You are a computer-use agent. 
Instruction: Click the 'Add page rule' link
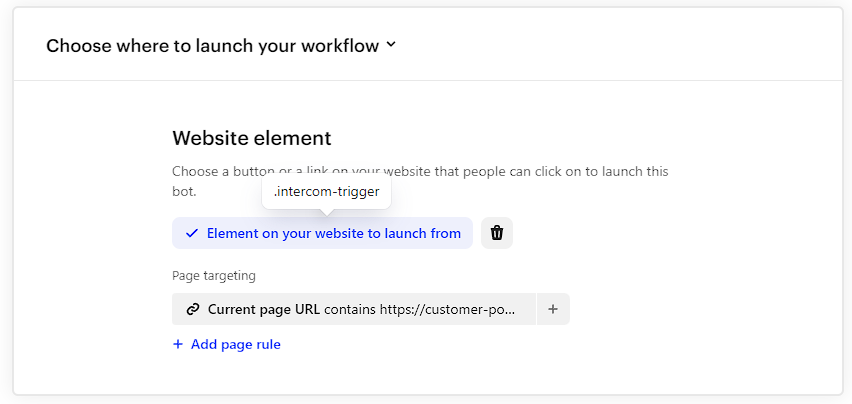pyautogui.click(x=236, y=344)
